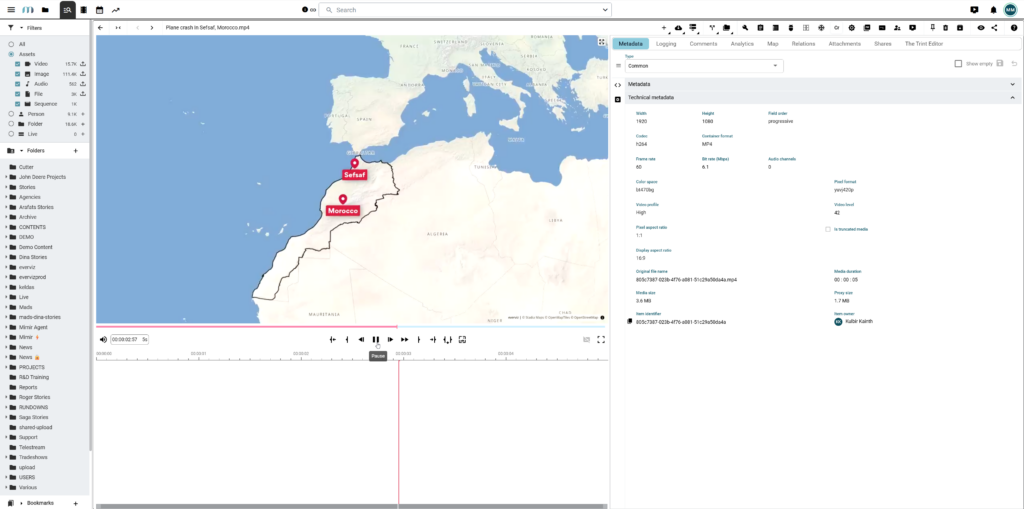Check the Is truncated media checkbox
This screenshot has height=509, width=1024.
(x=828, y=229)
